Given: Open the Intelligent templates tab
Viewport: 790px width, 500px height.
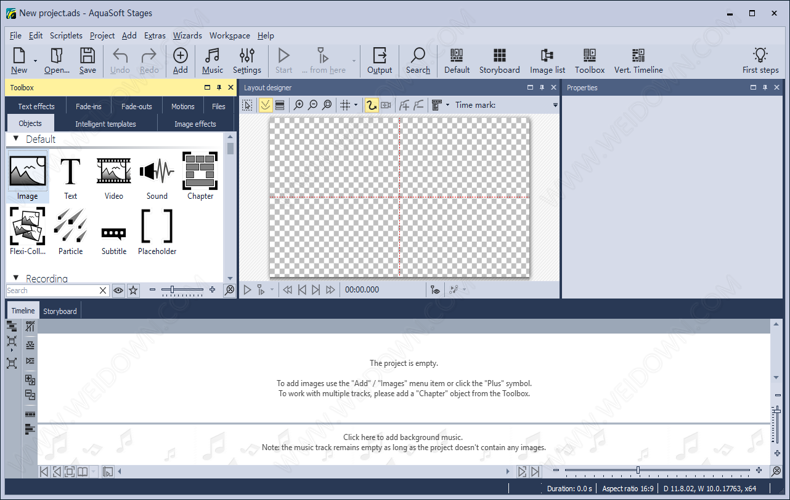Looking at the screenshot, I should (x=106, y=123).
